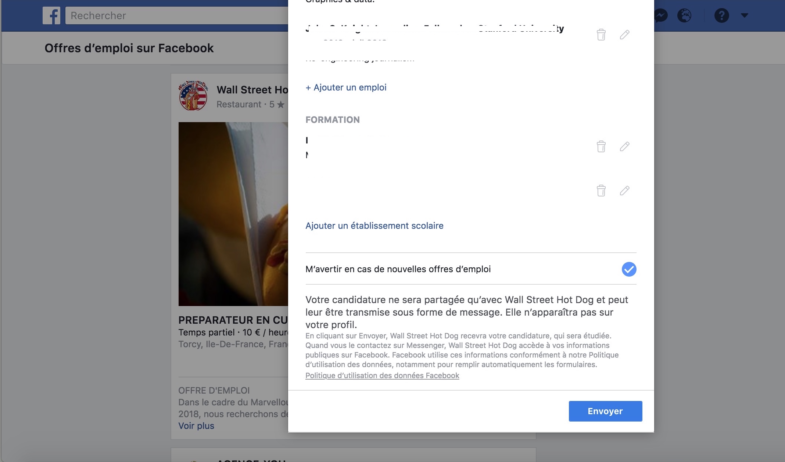The image size is (785, 462).
Task: Delete the job entry with trash icon
Action: pos(601,35)
